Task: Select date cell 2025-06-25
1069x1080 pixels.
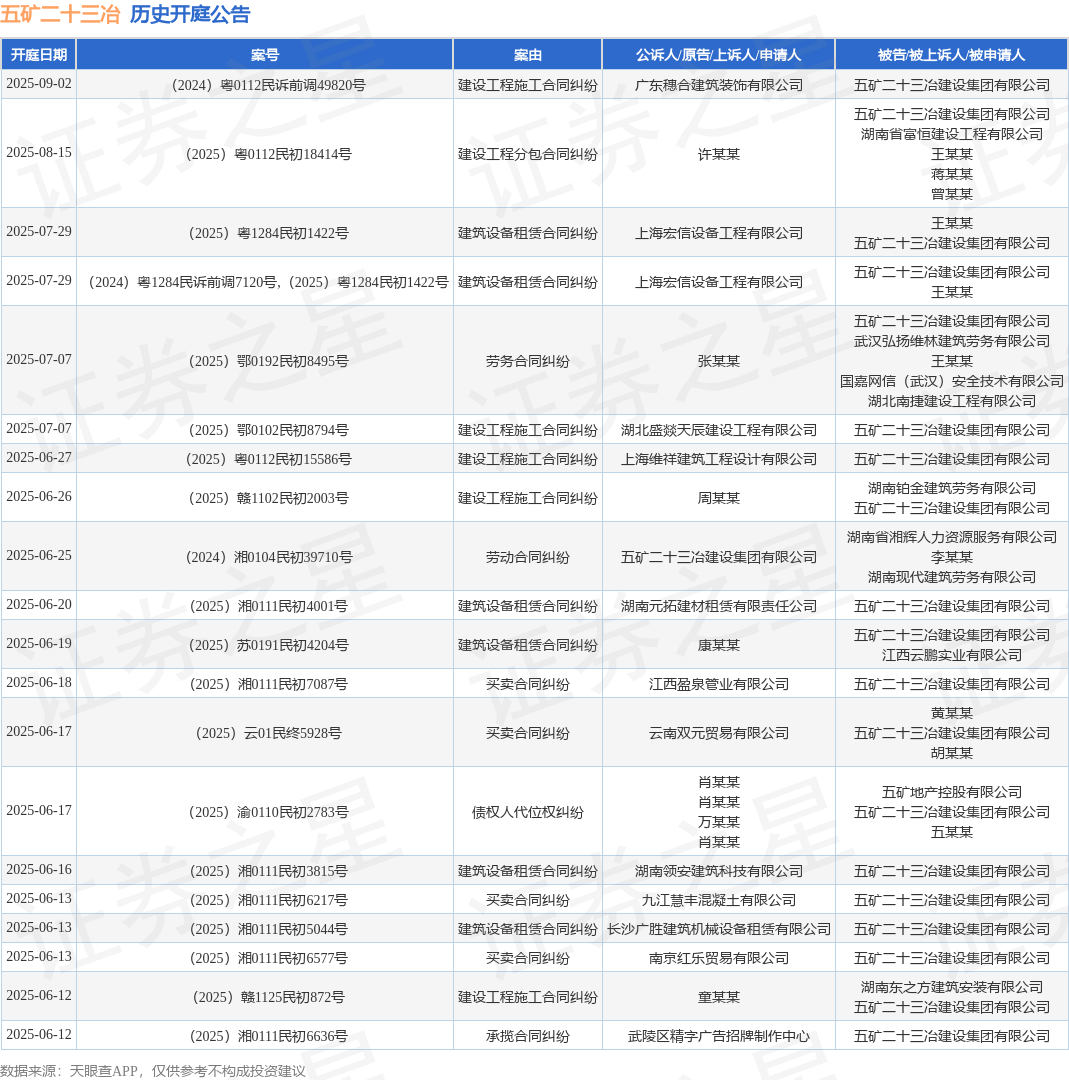Action: click(39, 555)
